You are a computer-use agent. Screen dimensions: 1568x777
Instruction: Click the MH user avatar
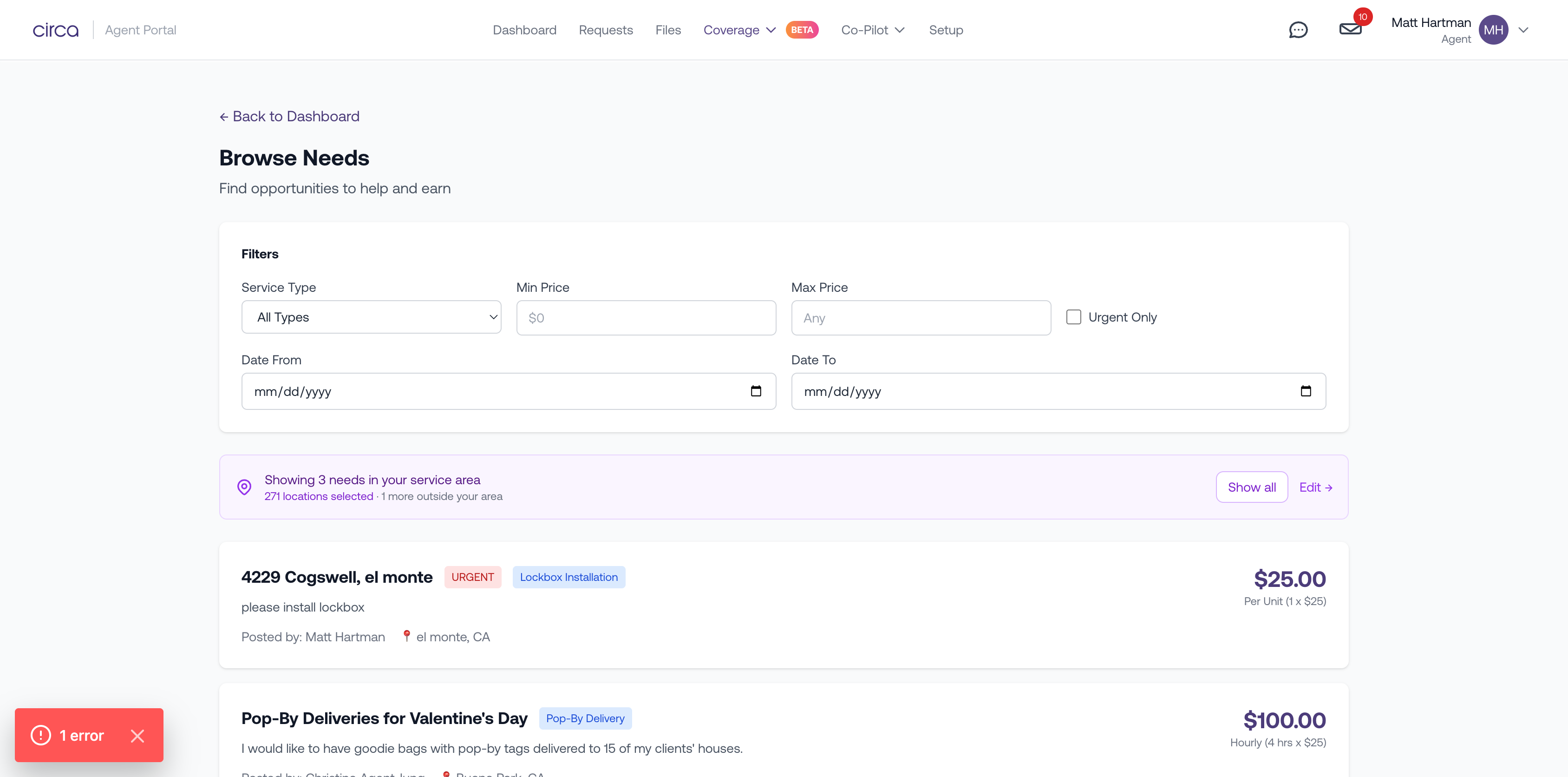pyautogui.click(x=1493, y=30)
